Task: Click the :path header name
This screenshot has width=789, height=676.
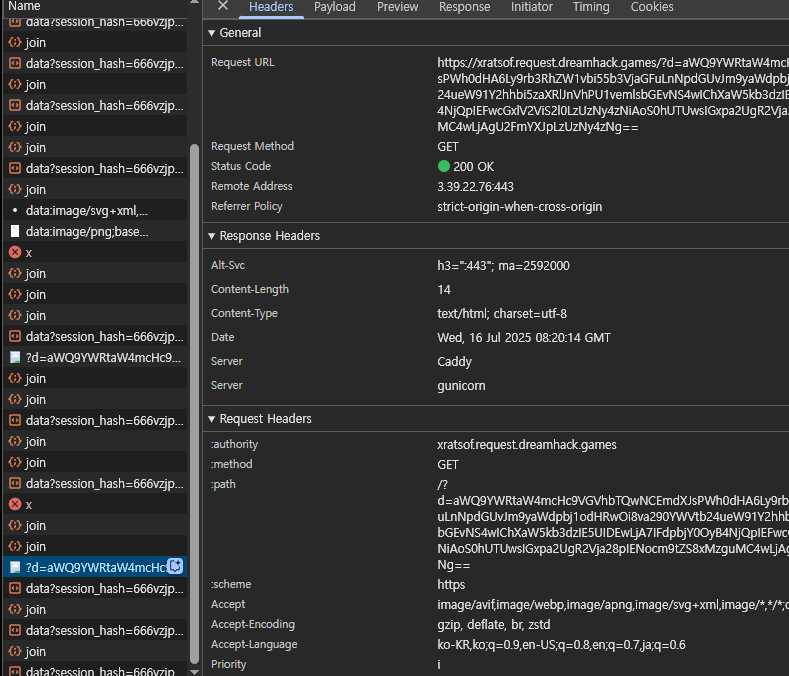Action: pyautogui.click(x=223, y=485)
